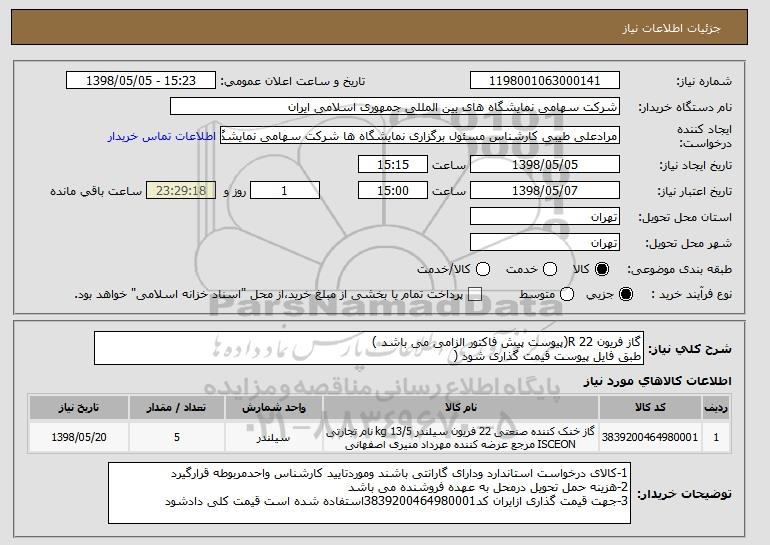This screenshot has width=770, height=545.
Task: Click the creation date field 1398/05/05
Action: coord(545,164)
